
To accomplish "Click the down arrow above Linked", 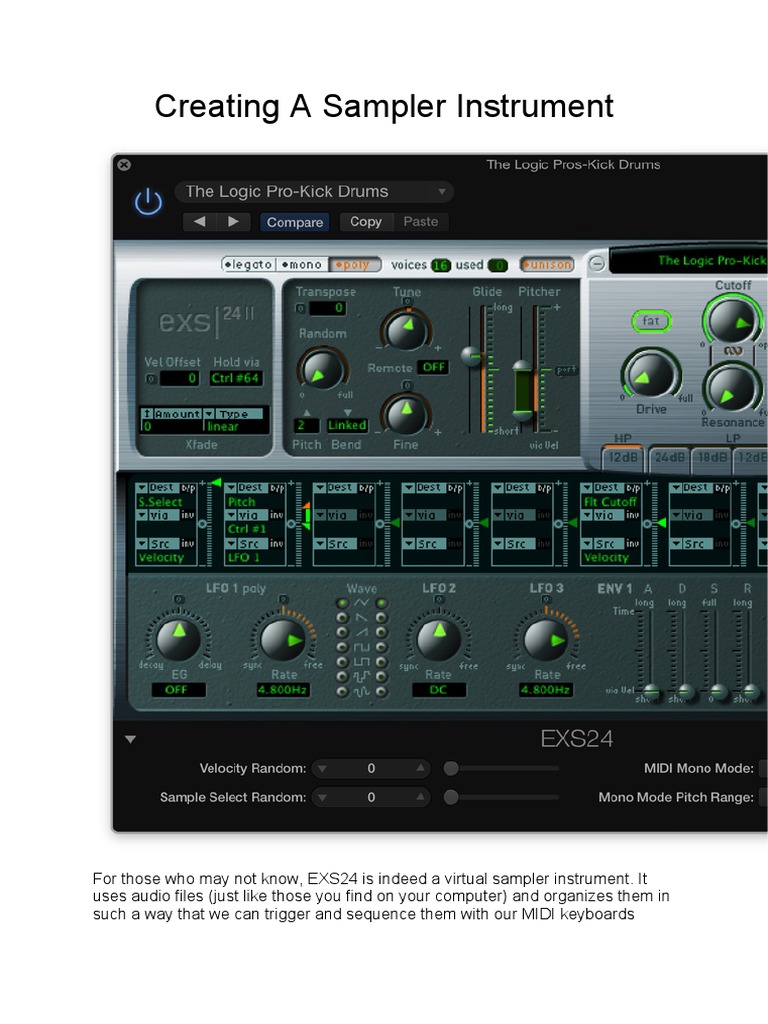I will point(347,412).
